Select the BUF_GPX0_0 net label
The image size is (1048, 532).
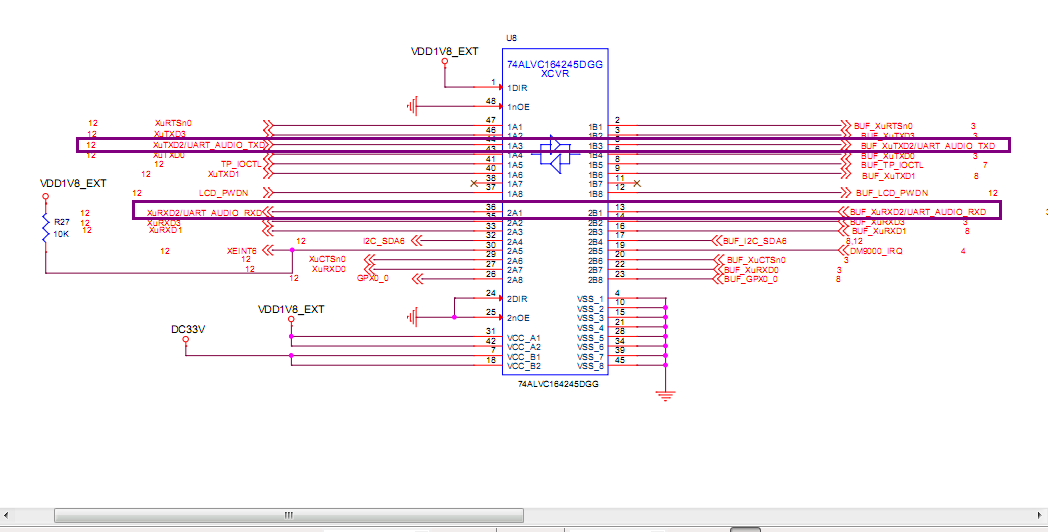click(751, 279)
